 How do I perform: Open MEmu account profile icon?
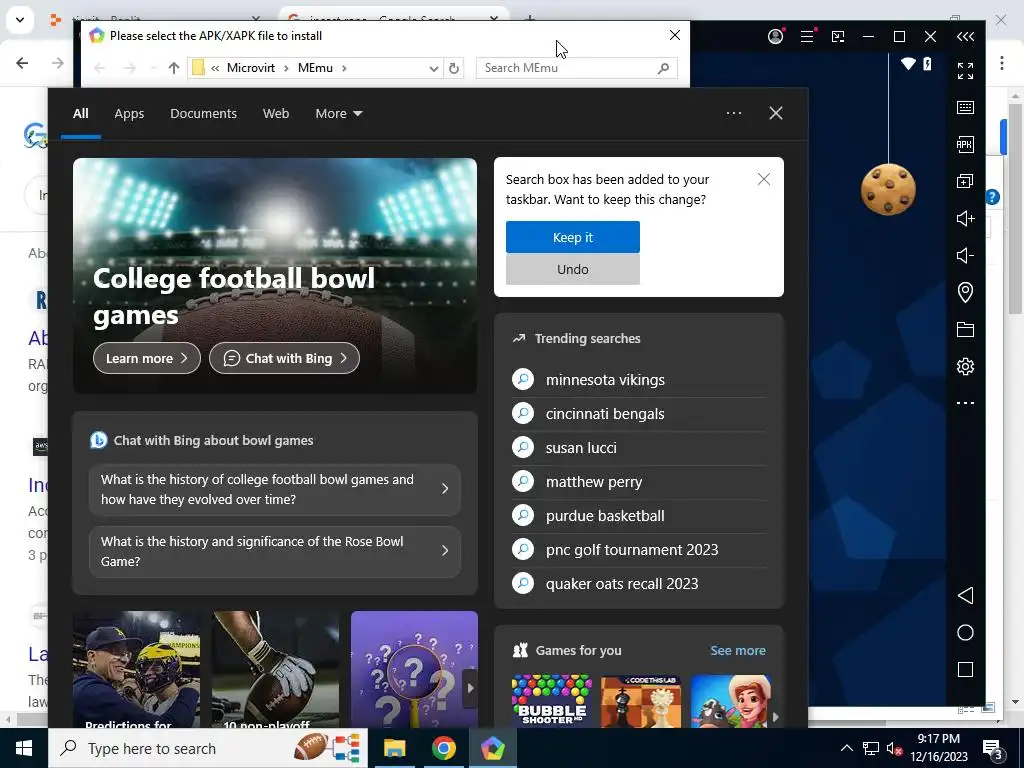pos(775,37)
